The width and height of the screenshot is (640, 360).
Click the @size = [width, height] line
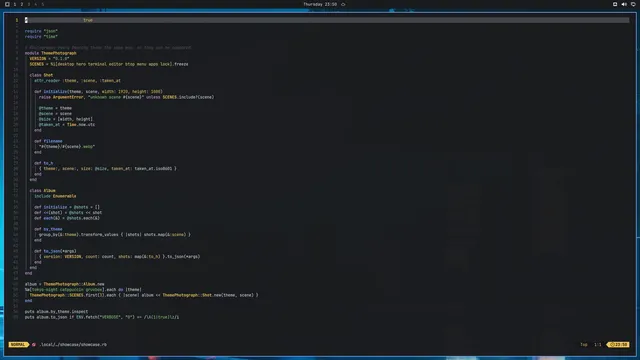point(66,119)
